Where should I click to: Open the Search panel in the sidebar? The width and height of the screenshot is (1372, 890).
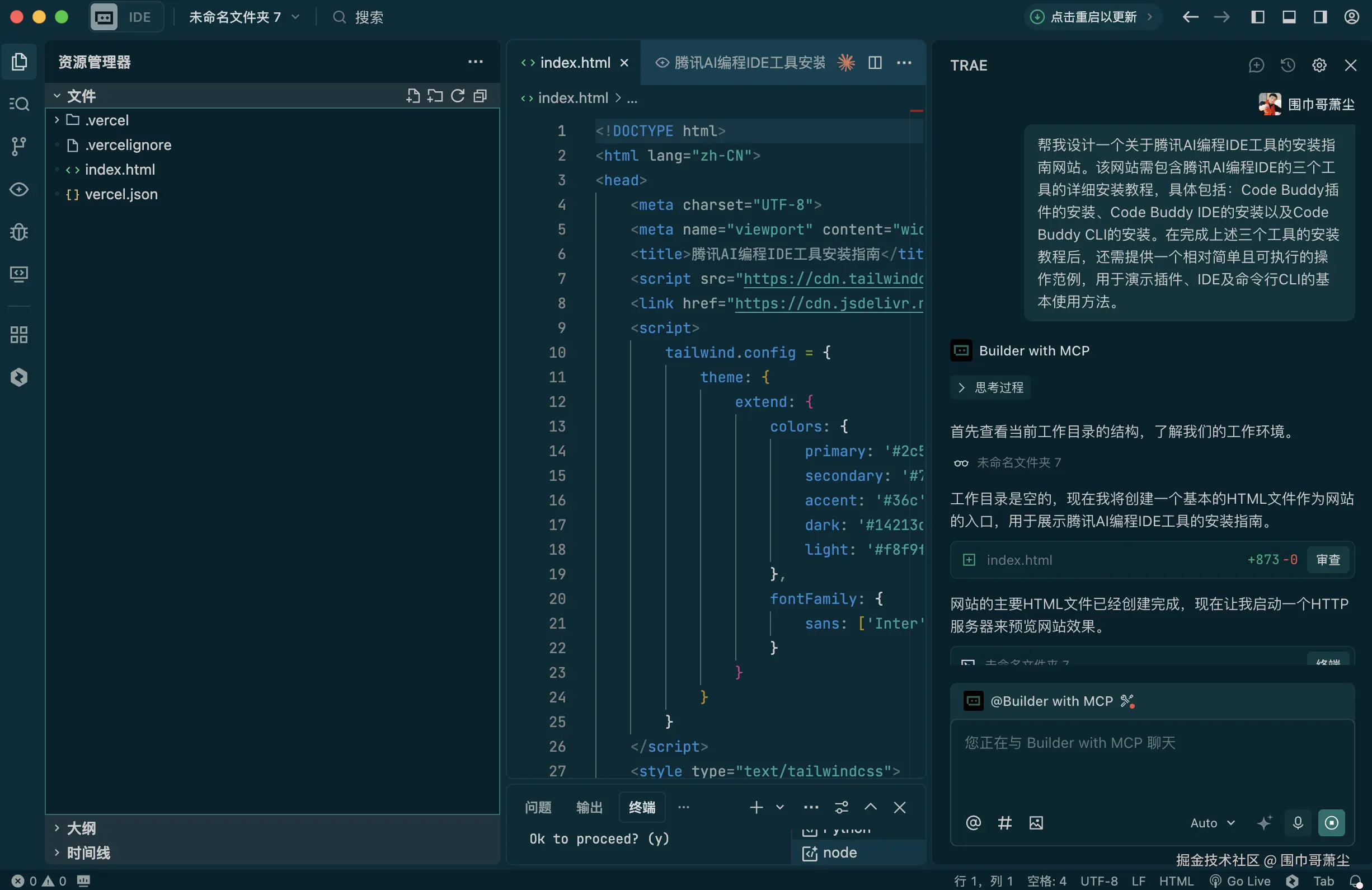tap(19, 103)
